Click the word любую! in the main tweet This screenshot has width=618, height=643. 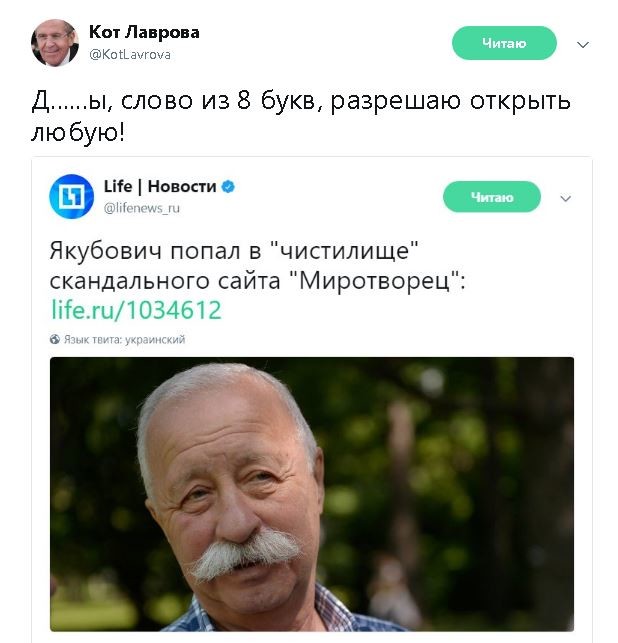pos(78,133)
